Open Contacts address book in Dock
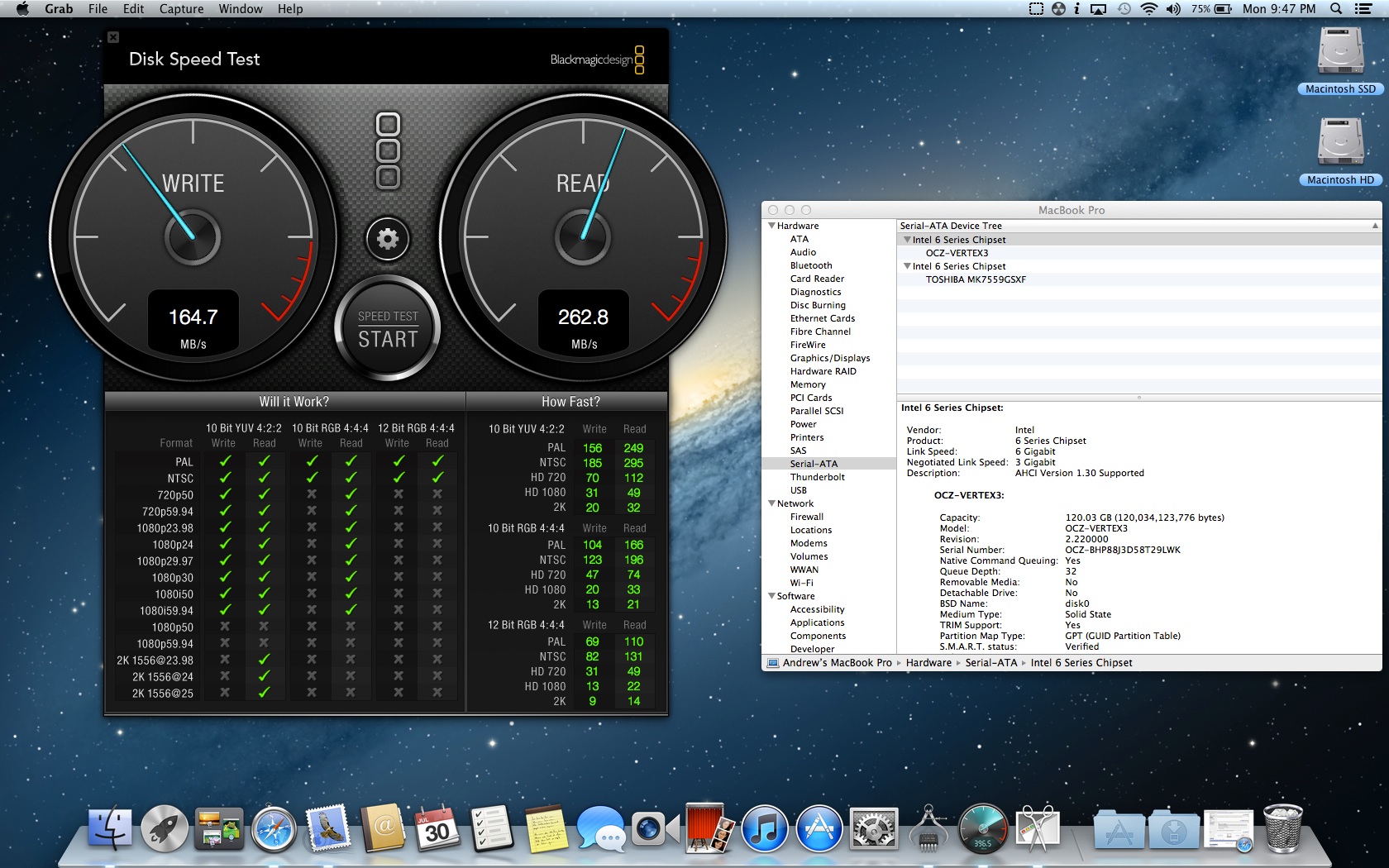The height and width of the screenshot is (868, 1389). coord(383,828)
